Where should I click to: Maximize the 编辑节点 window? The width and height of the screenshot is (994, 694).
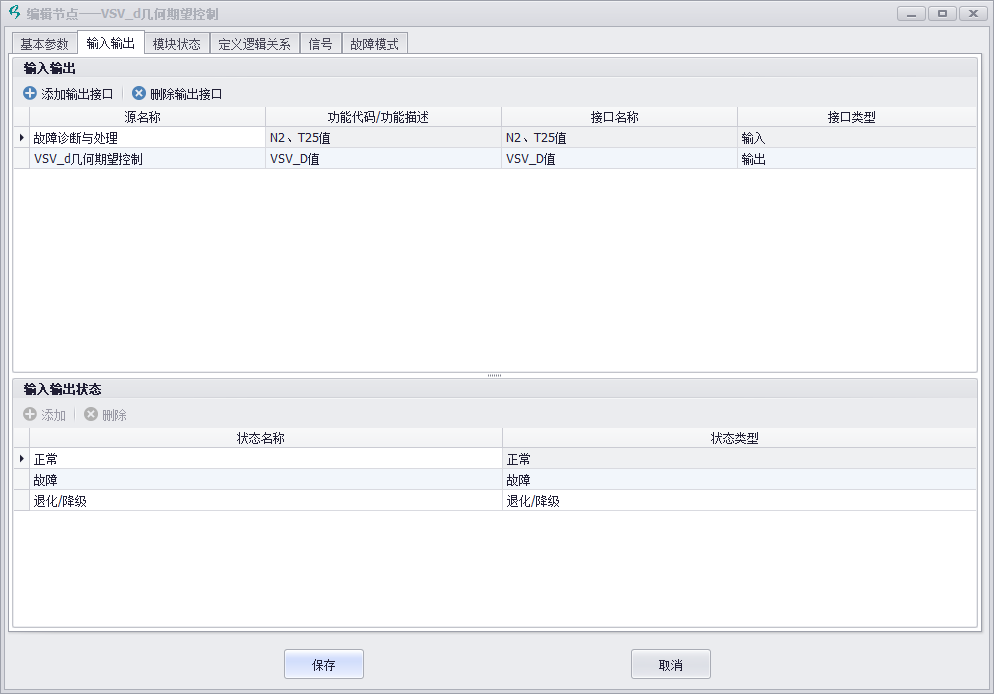[x=943, y=13]
